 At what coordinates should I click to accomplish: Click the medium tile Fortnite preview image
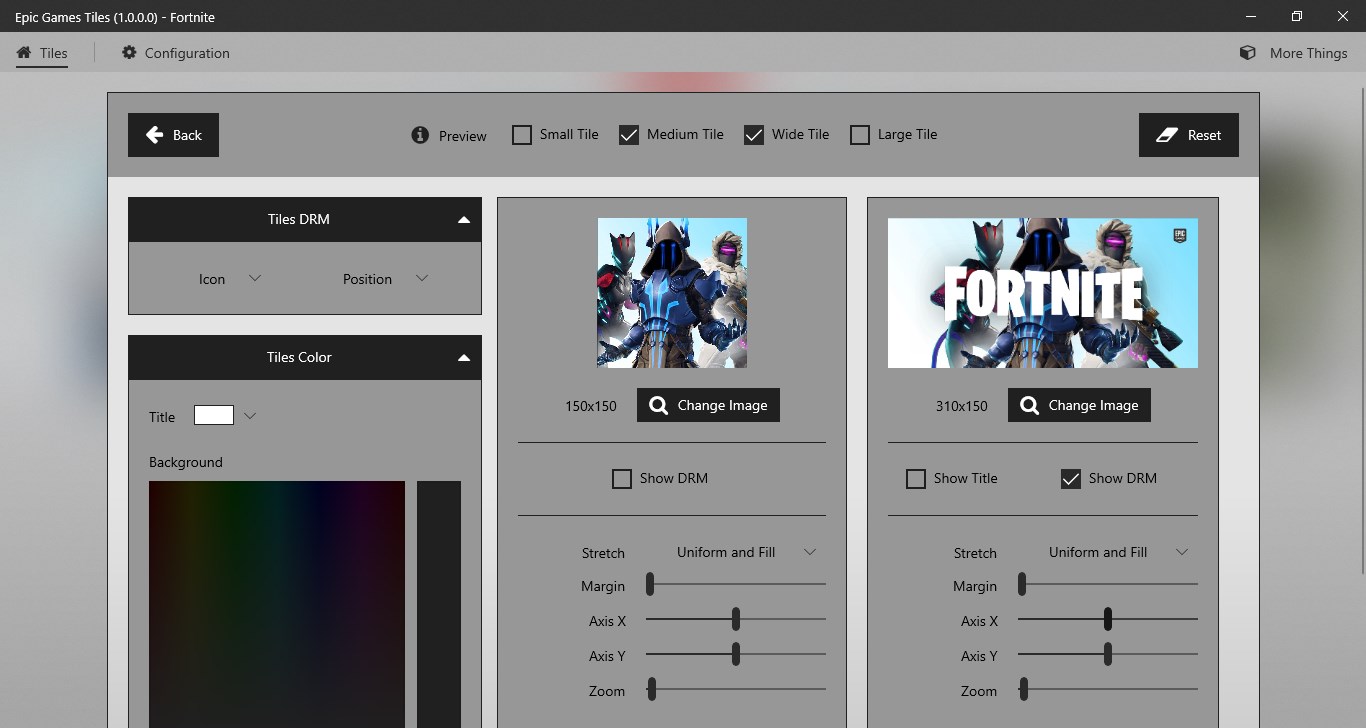[672, 293]
